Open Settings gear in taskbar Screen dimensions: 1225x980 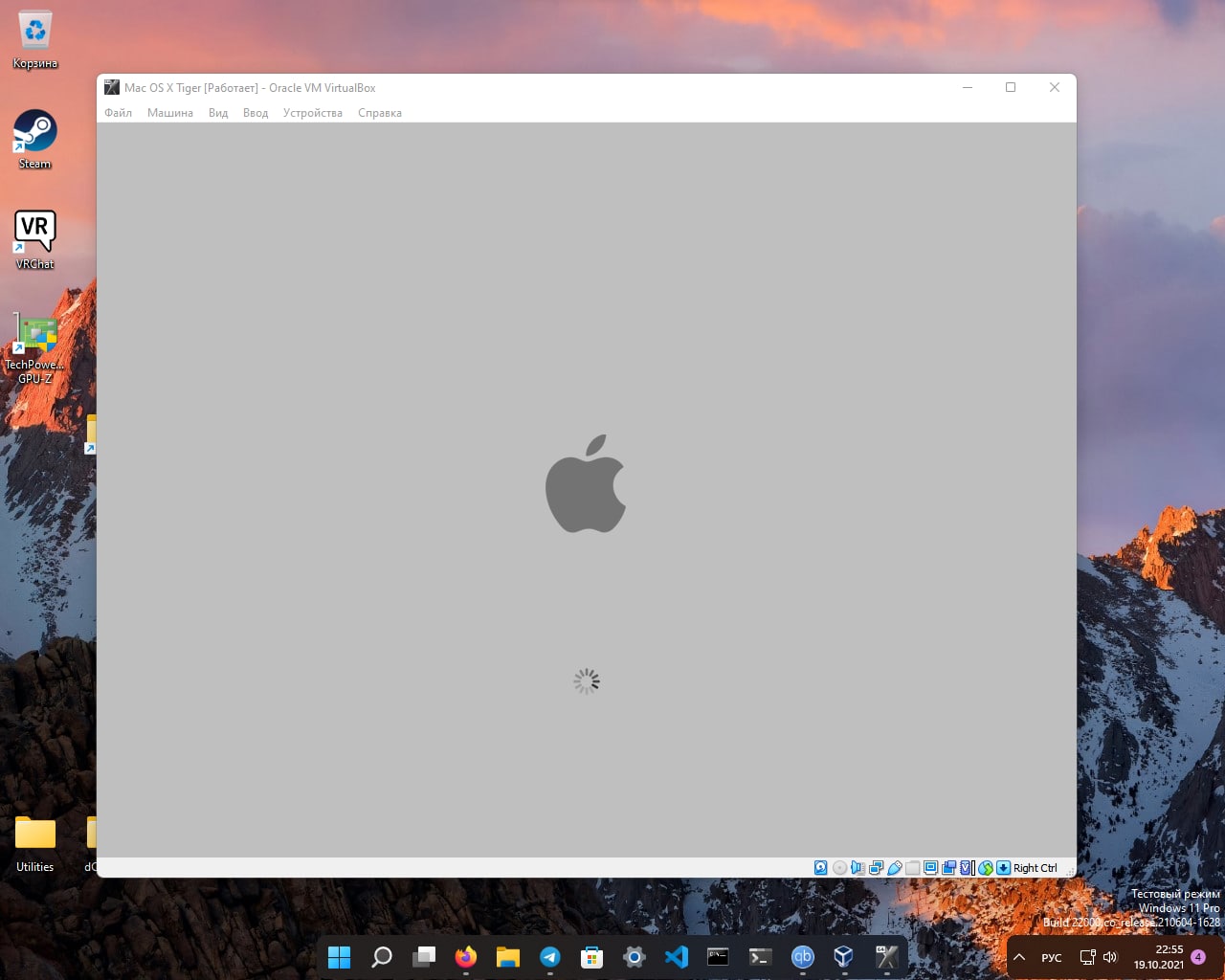point(635,957)
